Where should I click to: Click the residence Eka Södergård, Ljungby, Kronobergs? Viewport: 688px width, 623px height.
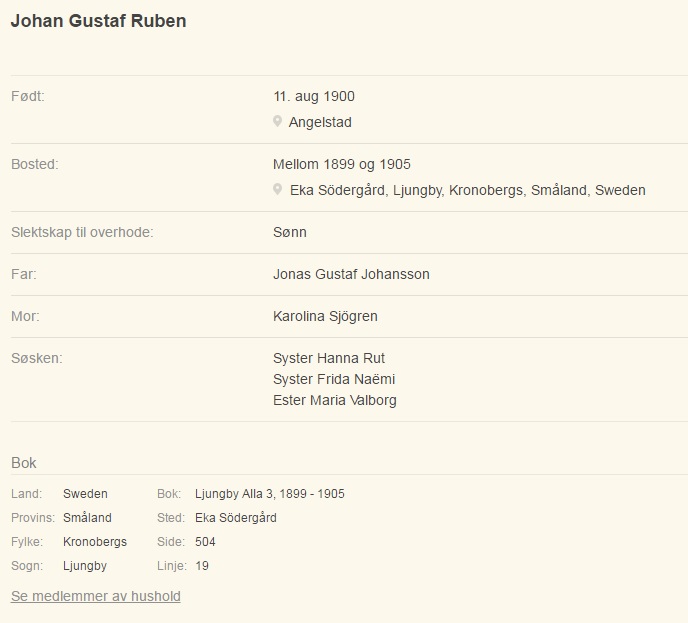tap(468, 190)
